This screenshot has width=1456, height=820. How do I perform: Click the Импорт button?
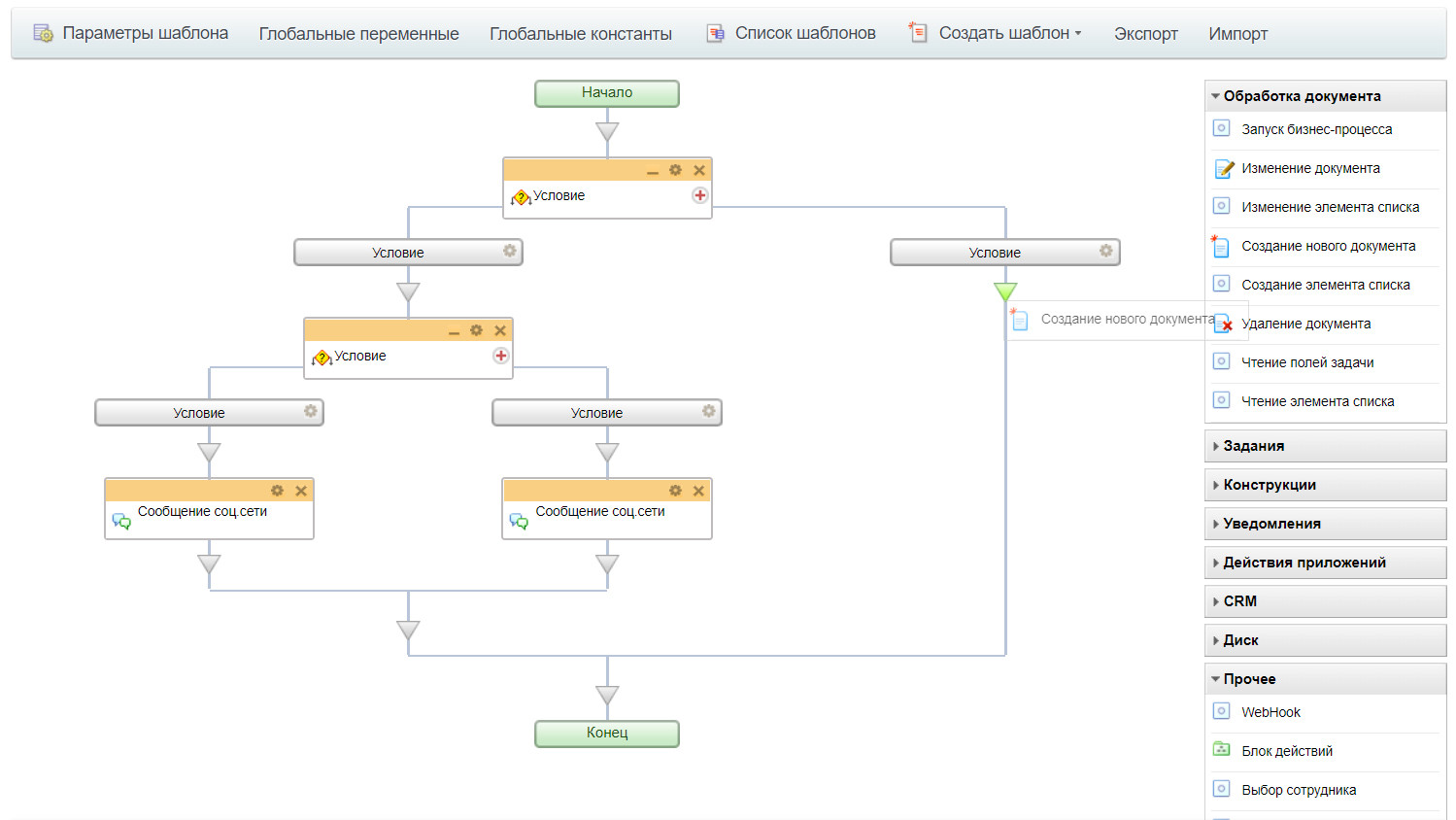[x=1237, y=34]
